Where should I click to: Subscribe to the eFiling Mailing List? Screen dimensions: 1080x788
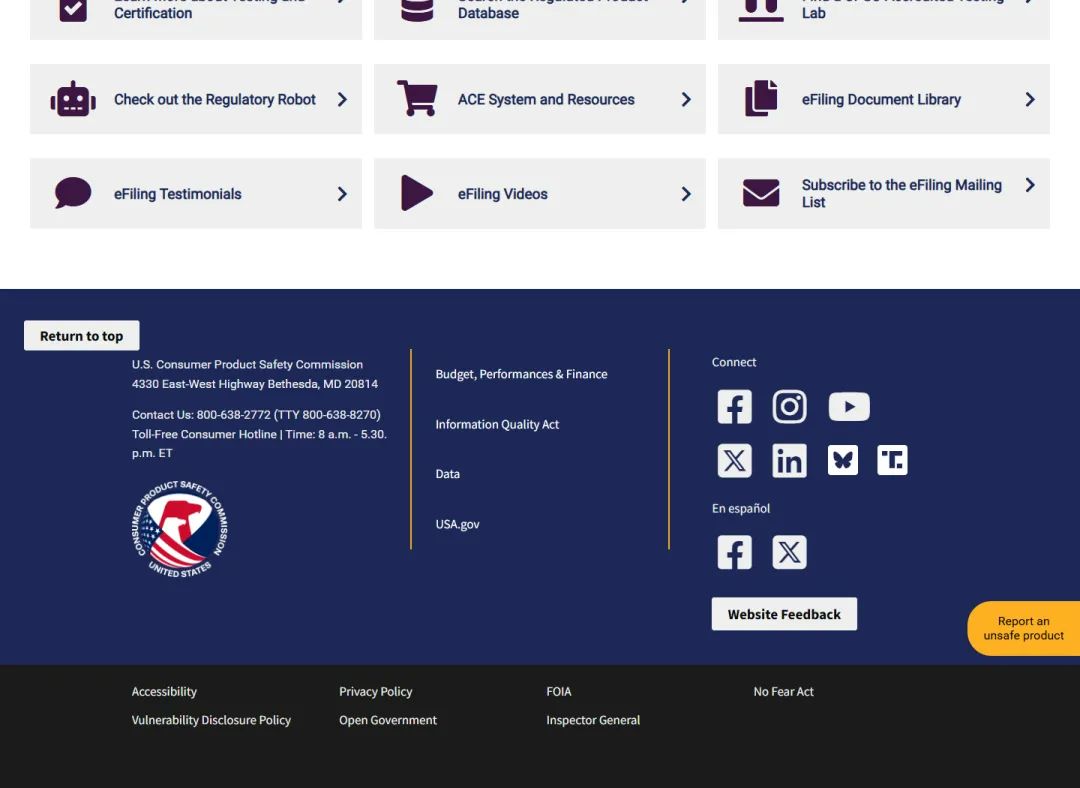coord(902,194)
